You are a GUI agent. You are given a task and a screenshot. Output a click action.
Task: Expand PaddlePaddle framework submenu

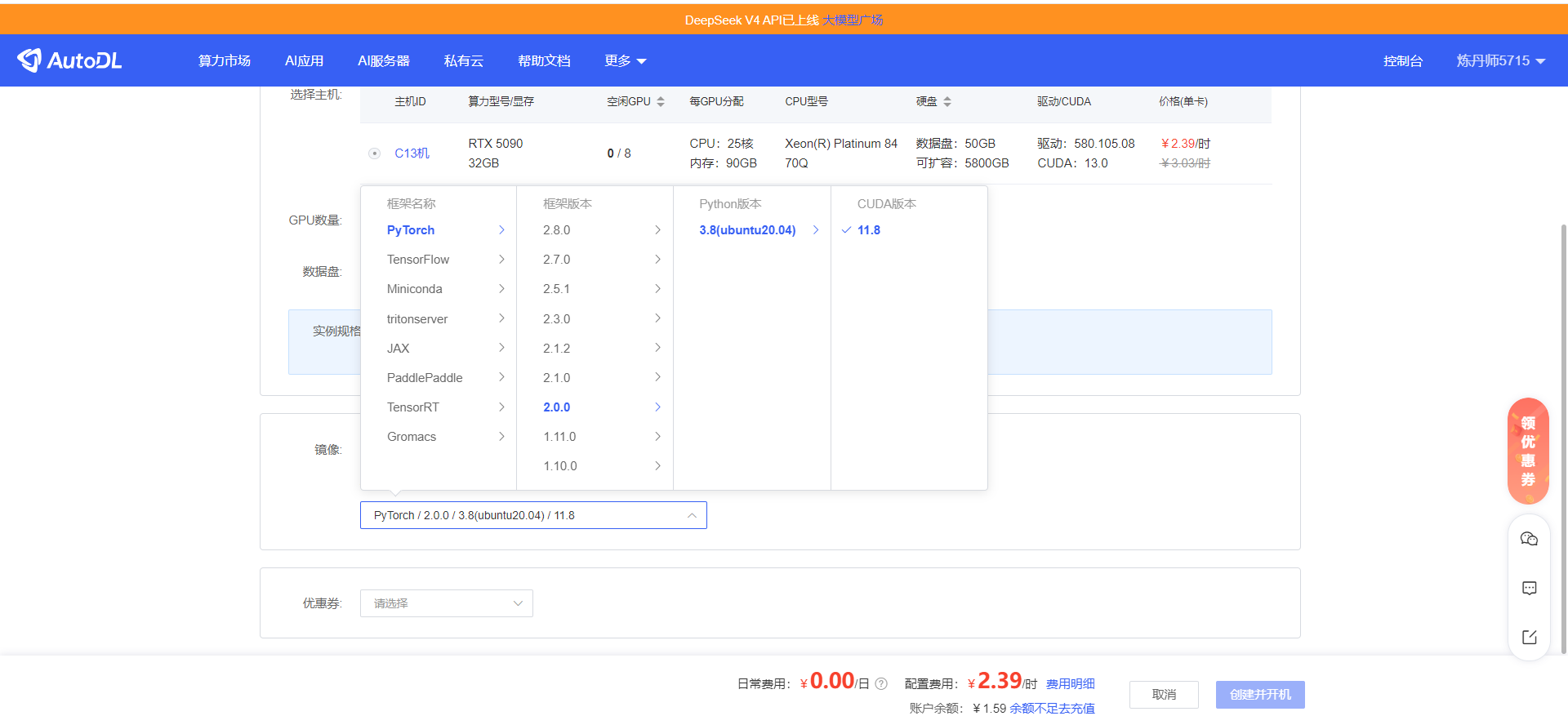pyautogui.click(x=439, y=377)
